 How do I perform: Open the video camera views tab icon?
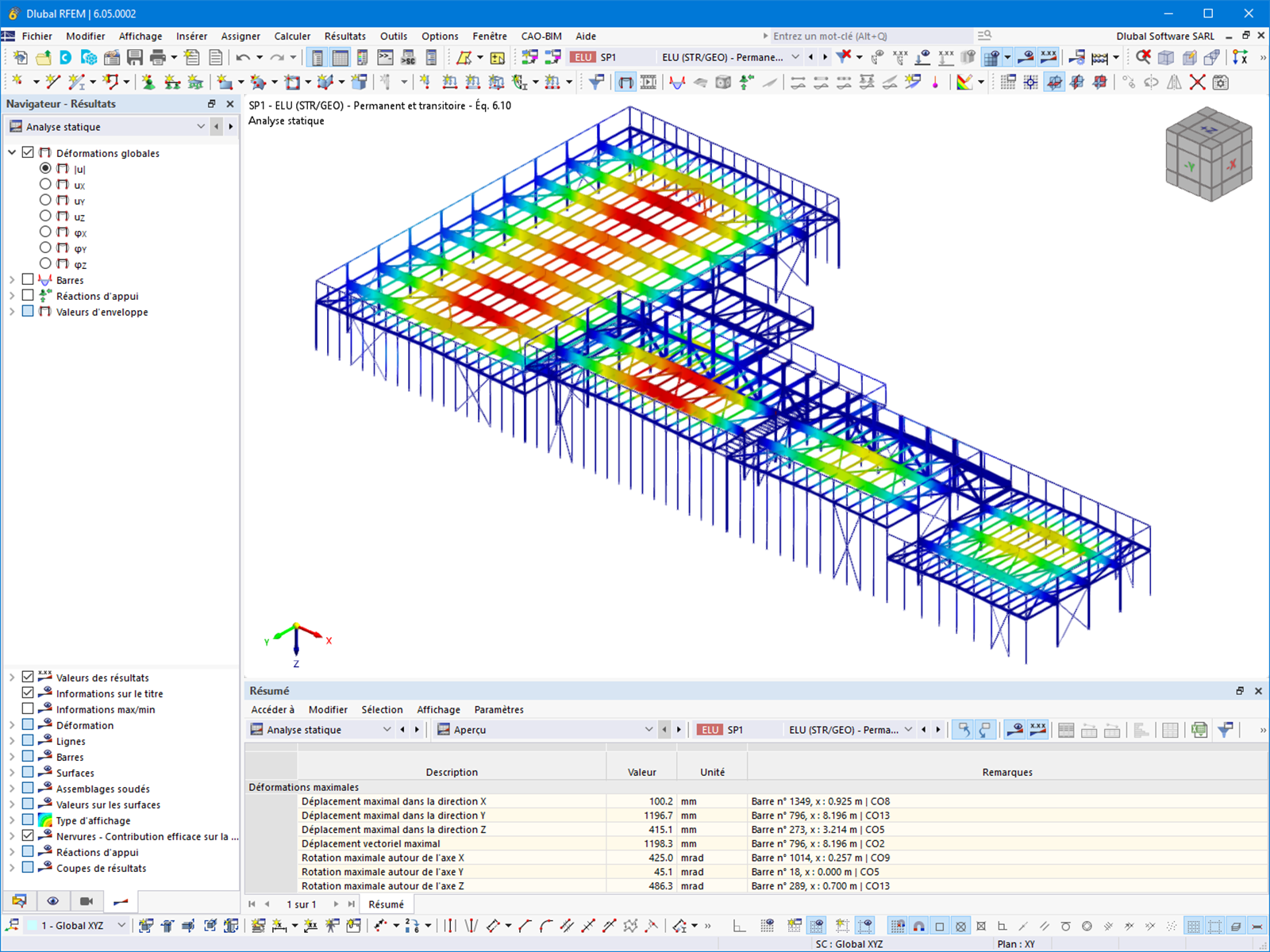87,900
